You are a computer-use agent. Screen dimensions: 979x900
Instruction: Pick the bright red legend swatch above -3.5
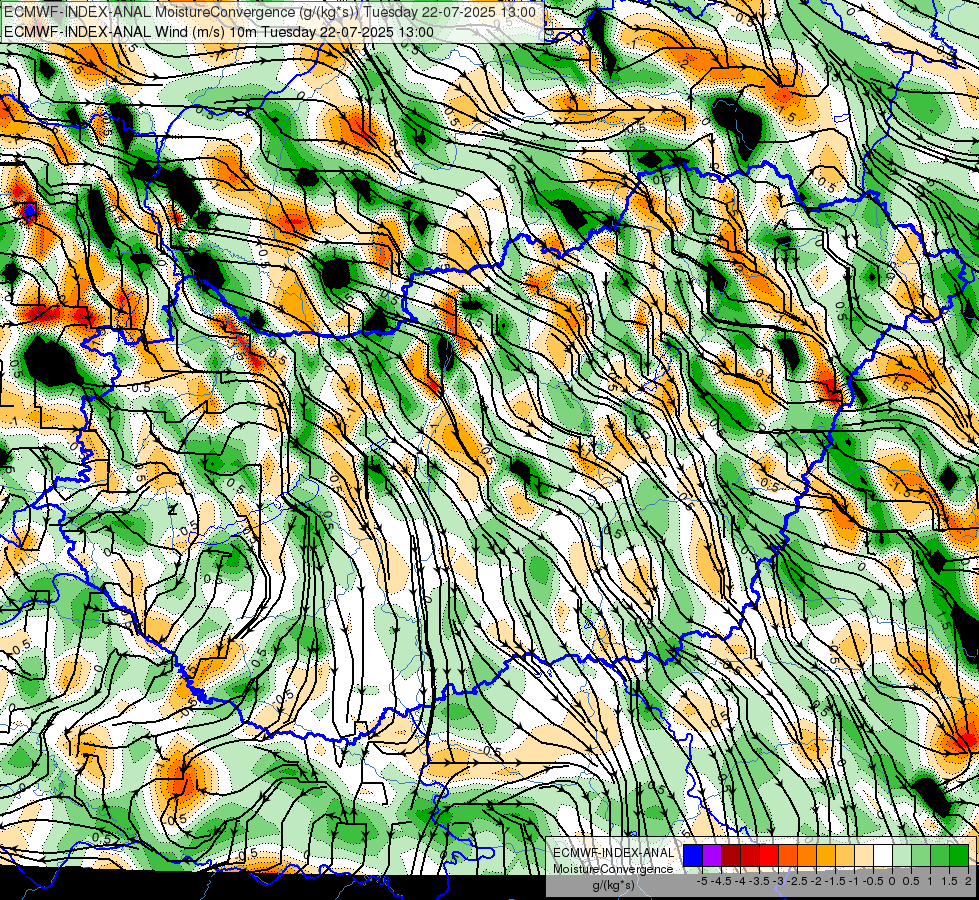(x=769, y=855)
